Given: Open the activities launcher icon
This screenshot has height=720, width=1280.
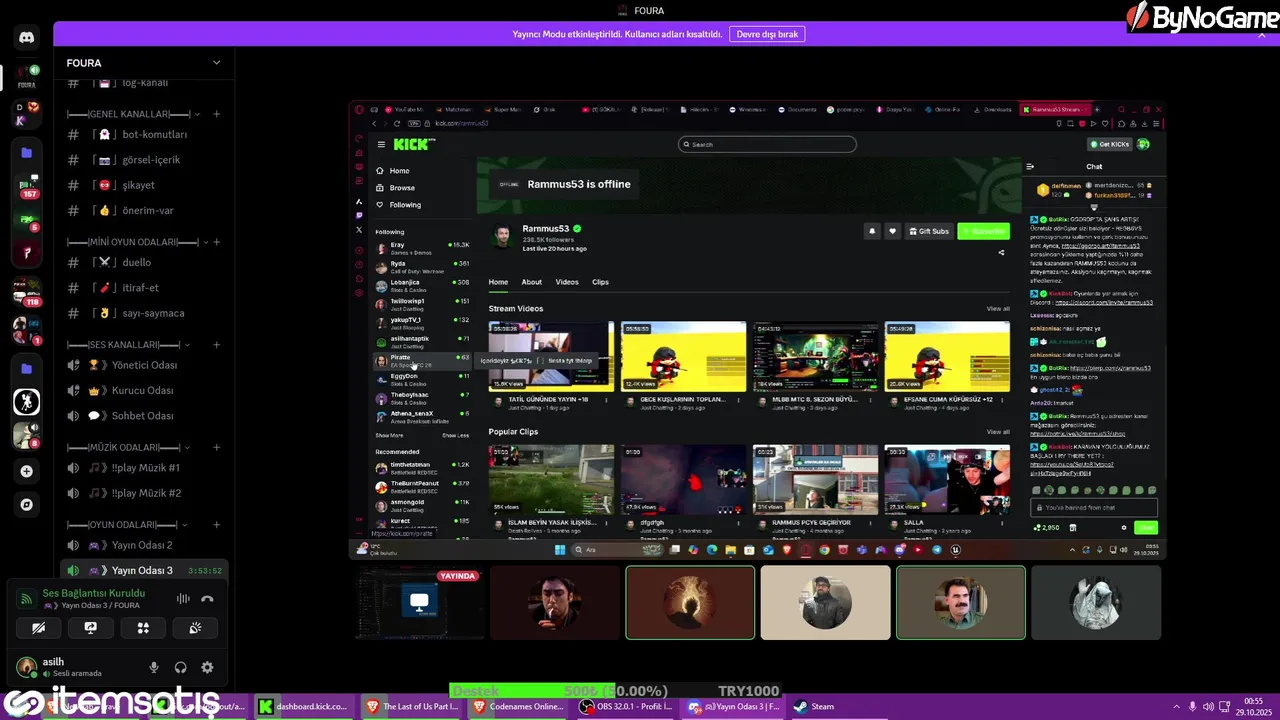Looking at the screenshot, I should (x=143, y=628).
